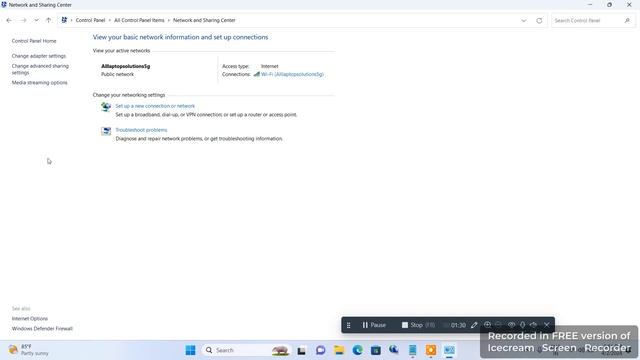The image size is (640, 360).
Task: Open the Windows Start menu
Action: coord(190,350)
